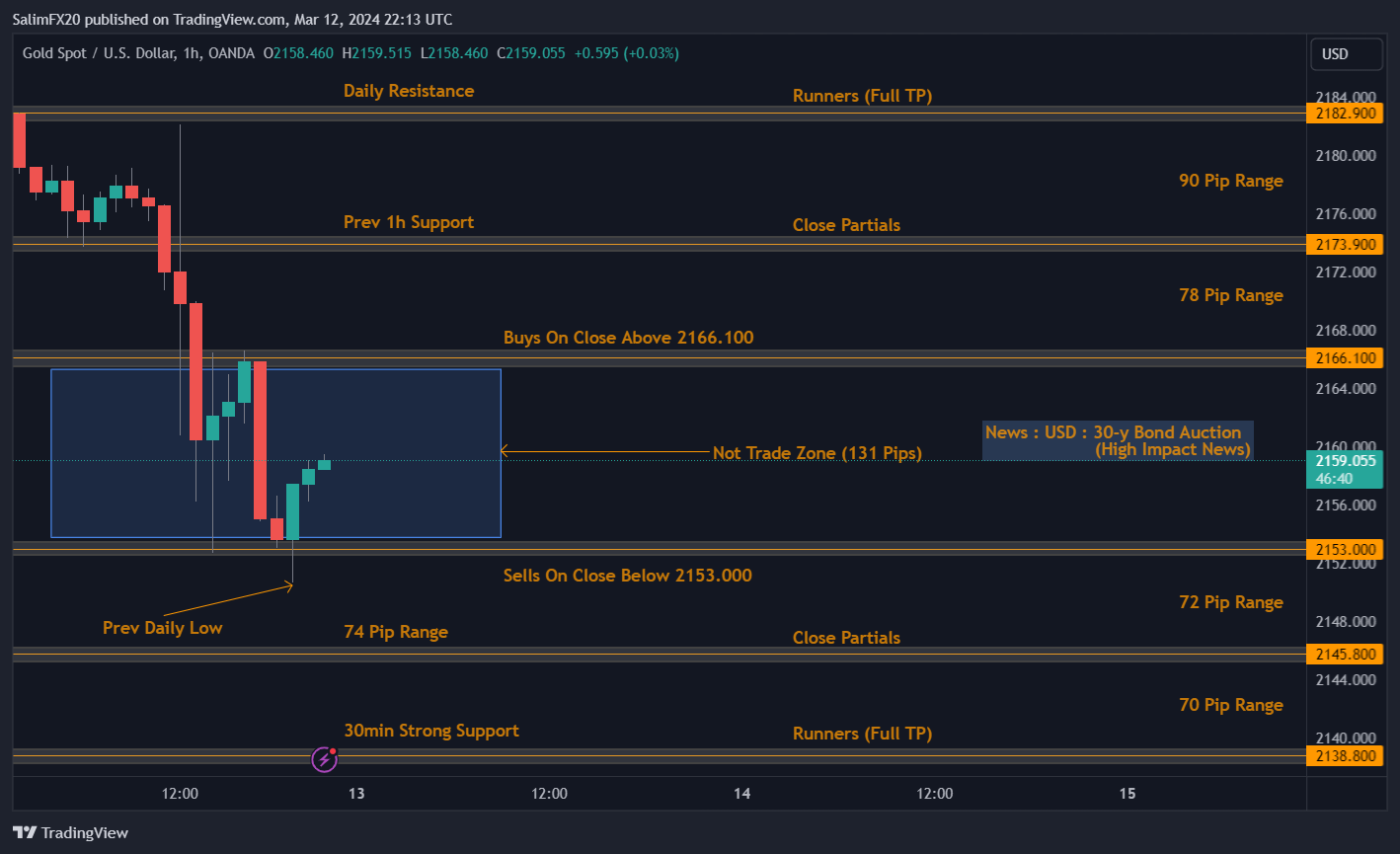This screenshot has width=1400, height=854.
Task: Select the Daily Resistance text label
Action: [409, 91]
